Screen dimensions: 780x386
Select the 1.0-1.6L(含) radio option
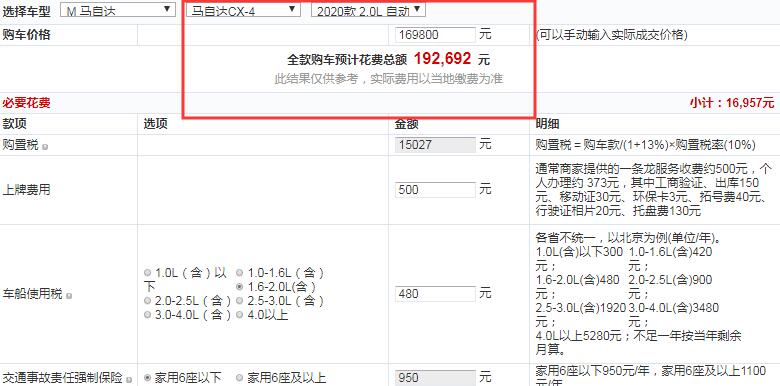click(239, 273)
